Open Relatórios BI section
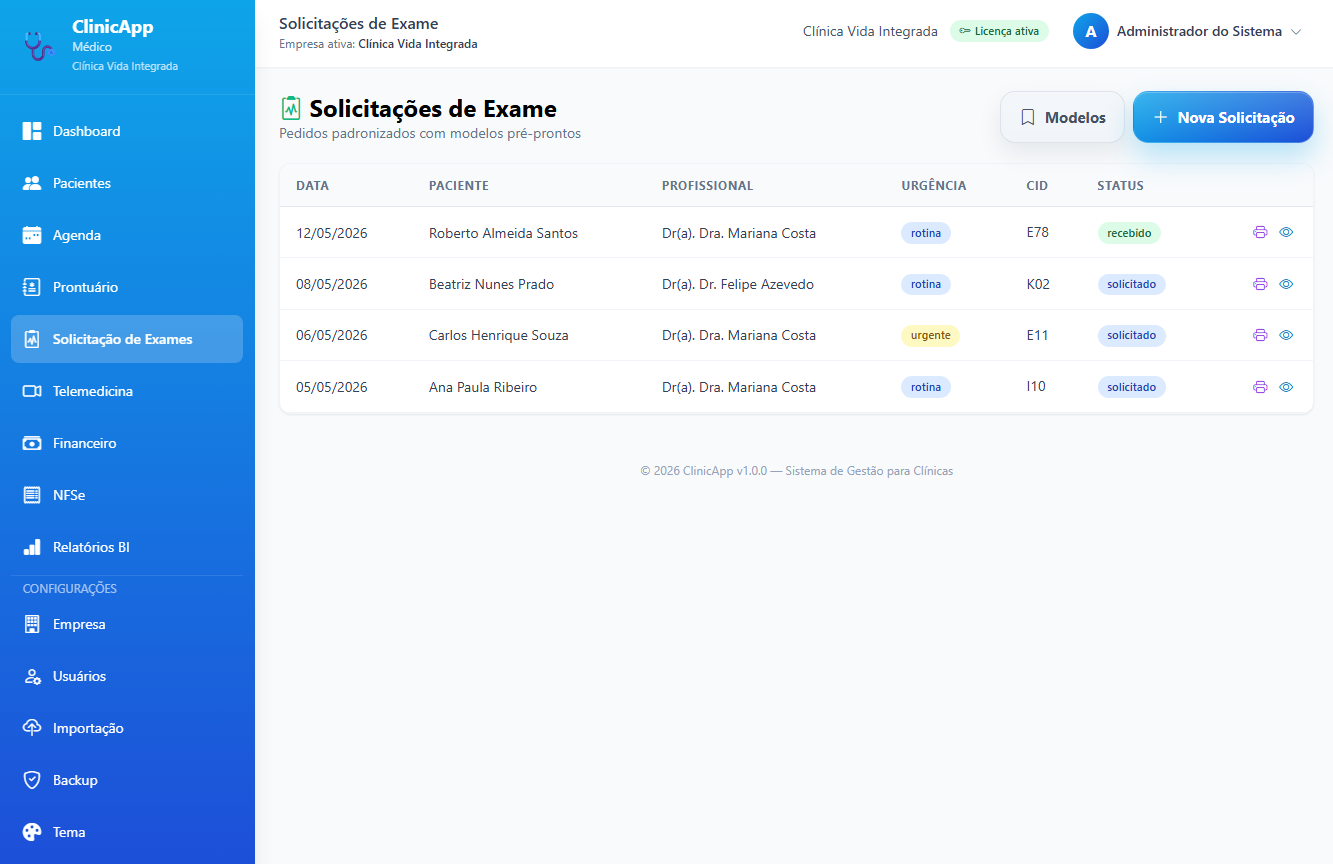 pos(127,547)
